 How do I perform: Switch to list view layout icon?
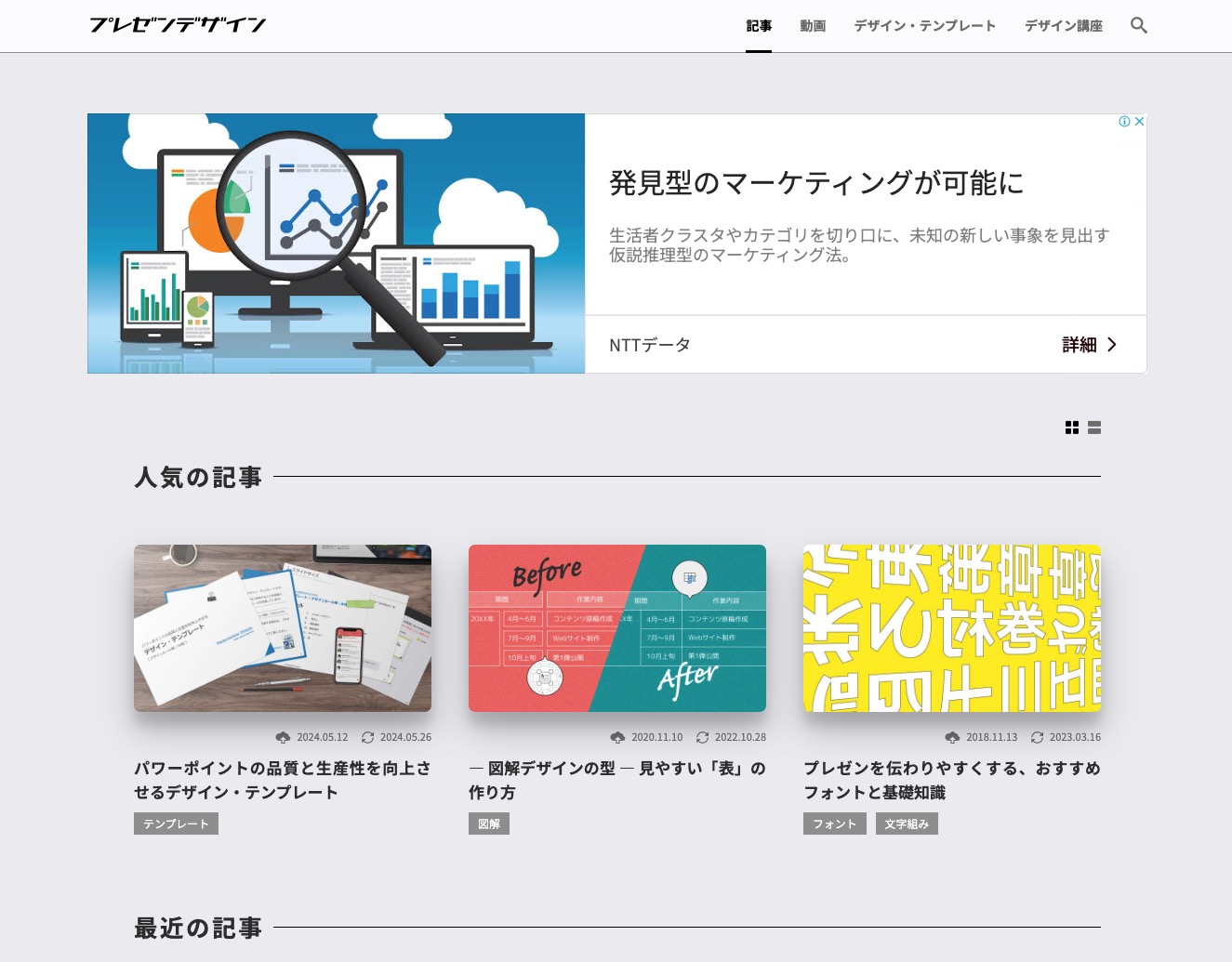pos(1093,427)
